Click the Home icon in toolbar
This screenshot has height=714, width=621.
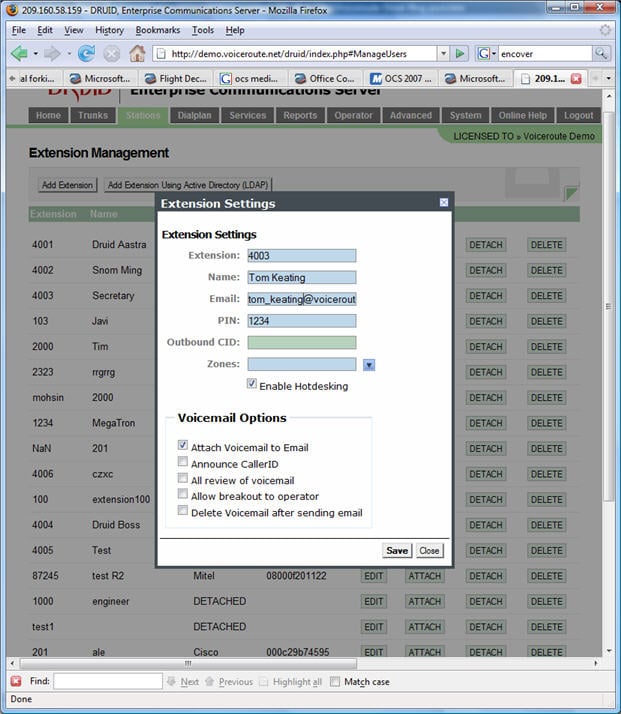pyautogui.click(x=137, y=53)
